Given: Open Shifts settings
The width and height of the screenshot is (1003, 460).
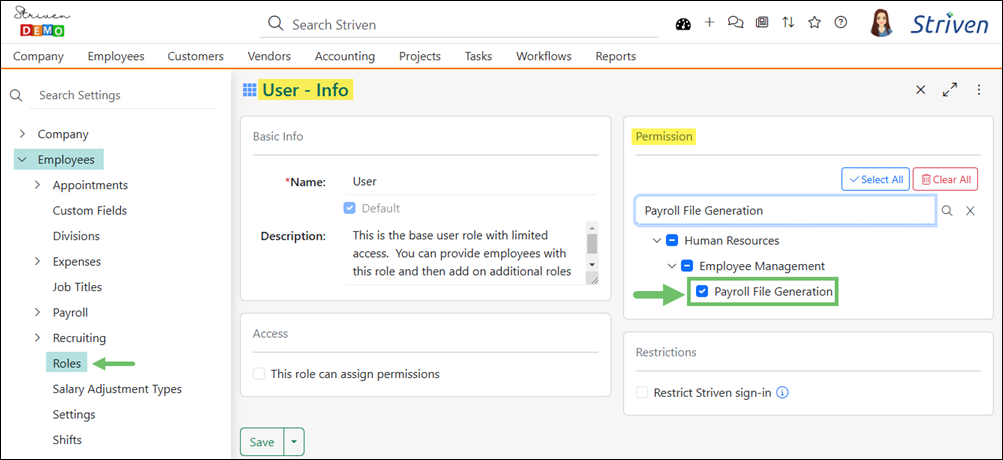Looking at the screenshot, I should [x=67, y=440].
